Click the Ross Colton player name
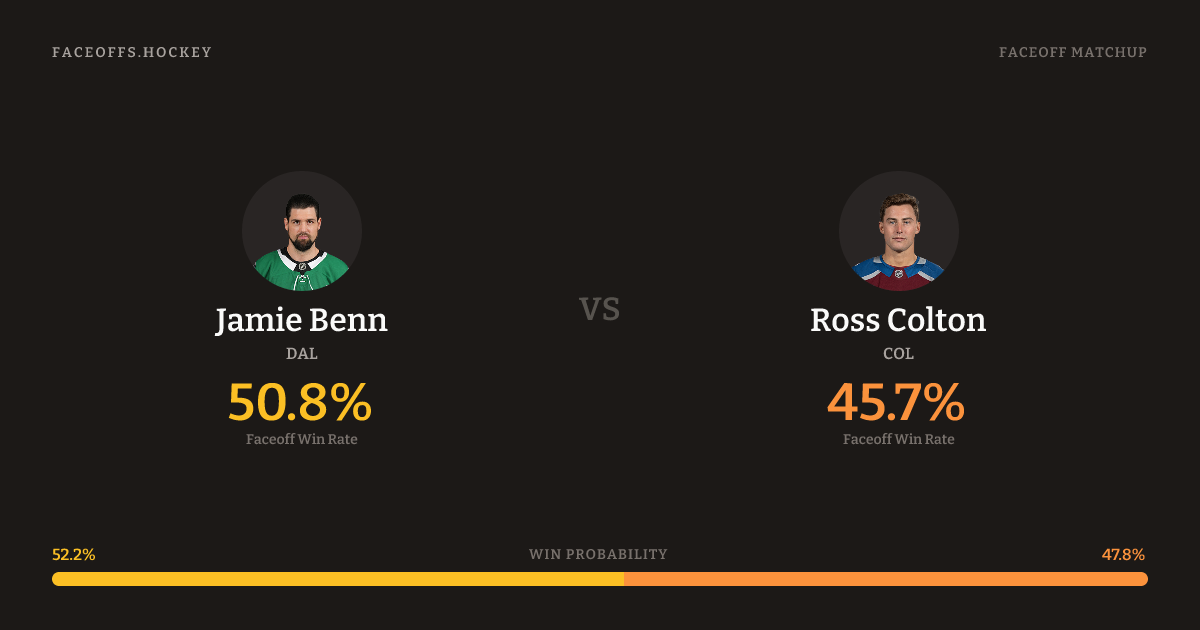Viewport: 1200px width, 630px height. [898, 321]
